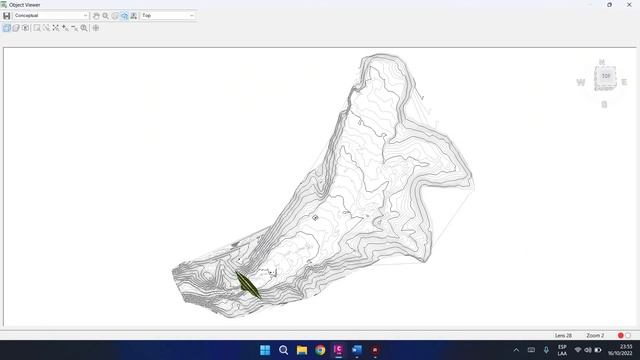Click the Lens 28 status bar text

(563, 336)
